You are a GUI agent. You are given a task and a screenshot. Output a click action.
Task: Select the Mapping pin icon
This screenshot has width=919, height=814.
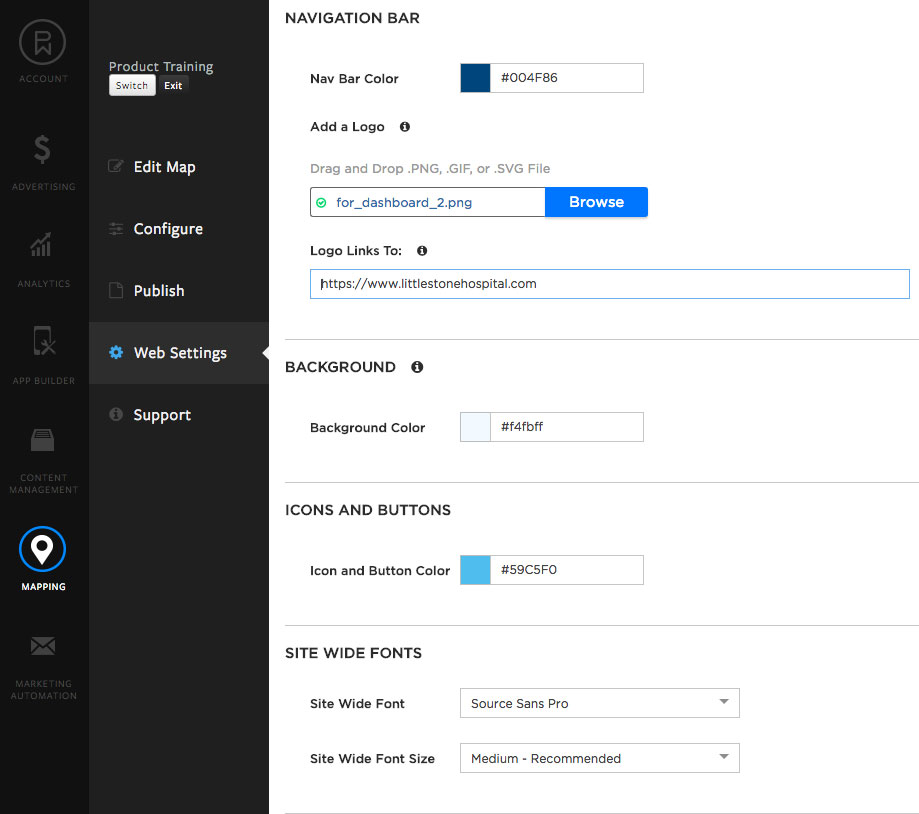(x=43, y=548)
